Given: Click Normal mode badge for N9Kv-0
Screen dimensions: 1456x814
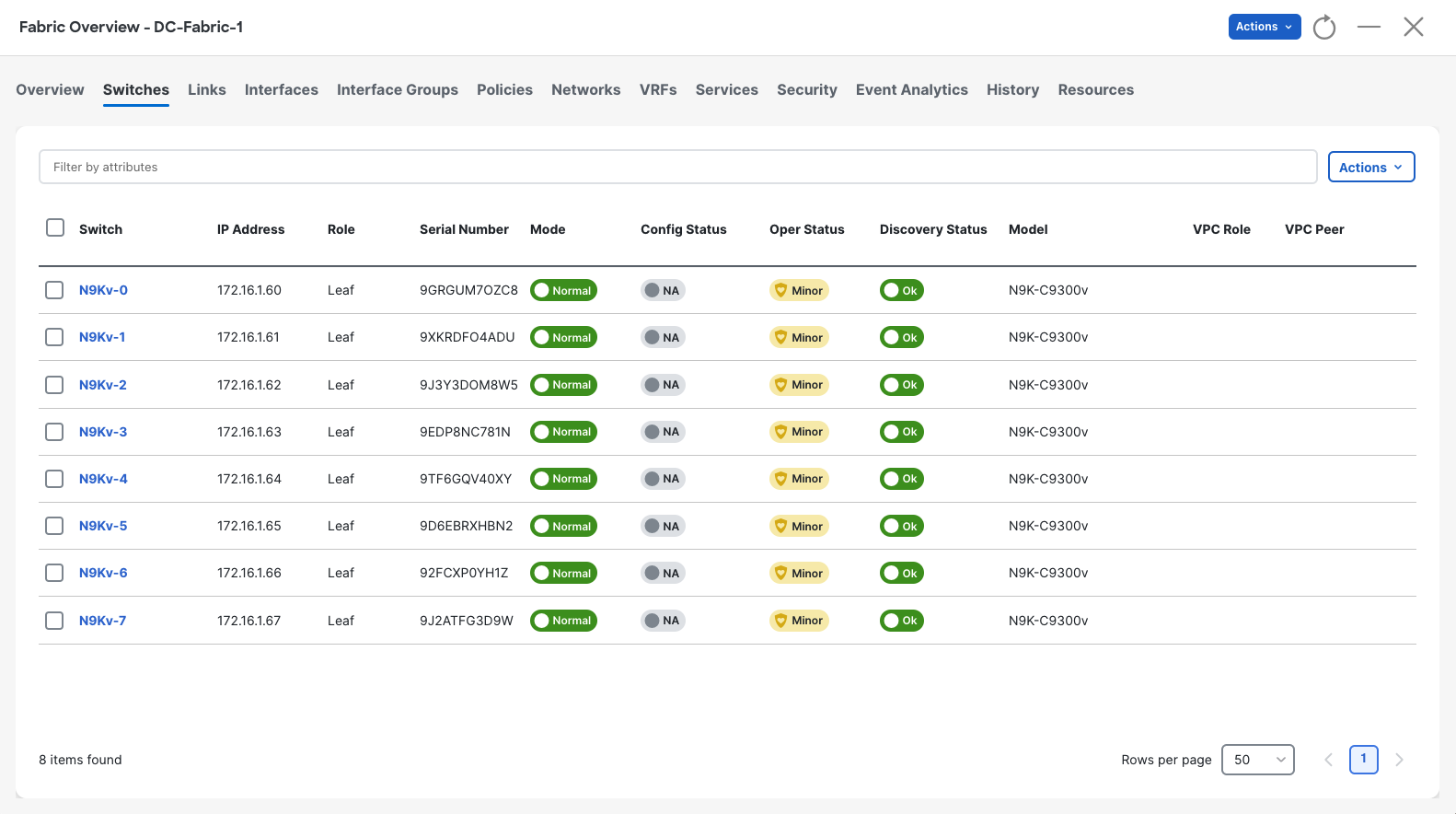Looking at the screenshot, I should (x=563, y=290).
